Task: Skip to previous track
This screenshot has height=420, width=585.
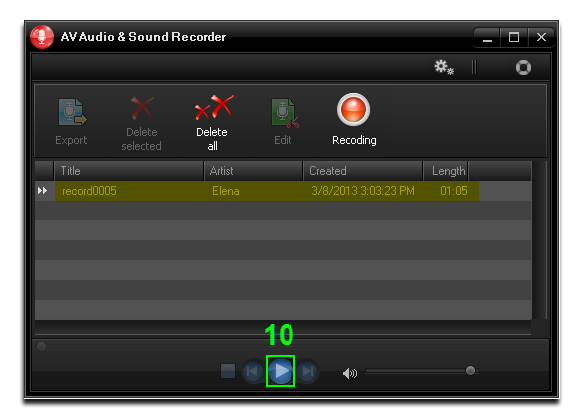Action: [x=253, y=371]
